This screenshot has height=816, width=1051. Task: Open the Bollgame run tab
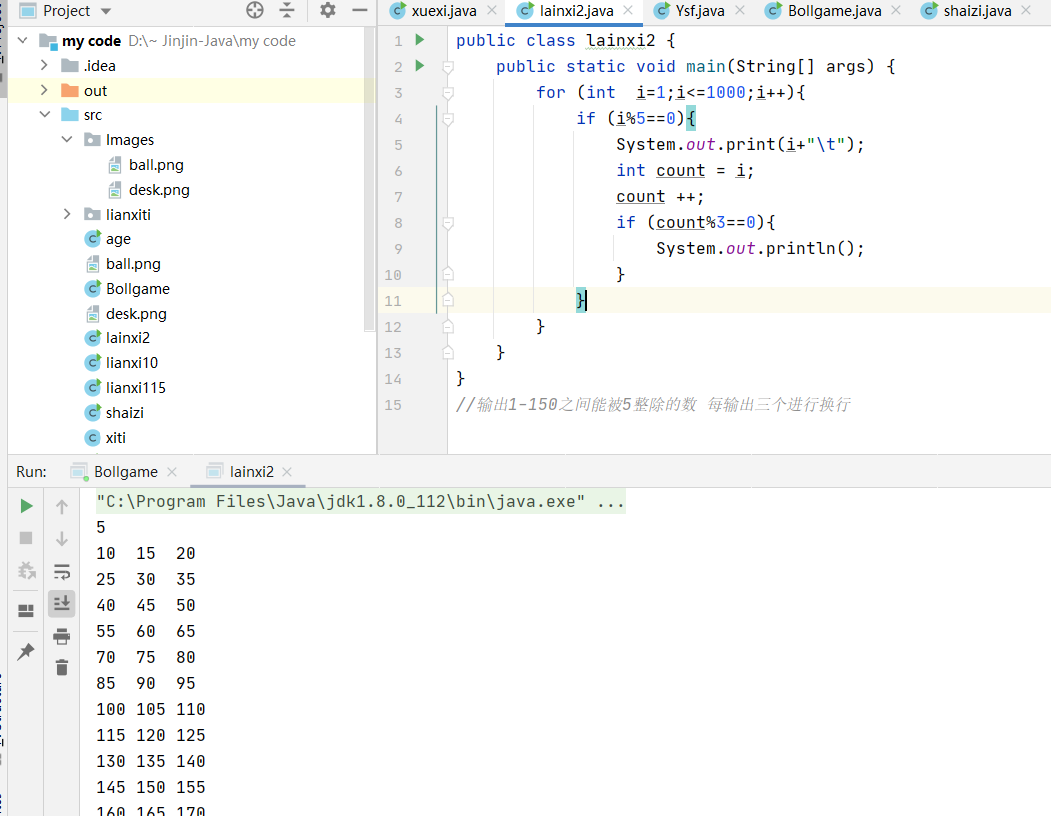point(125,472)
